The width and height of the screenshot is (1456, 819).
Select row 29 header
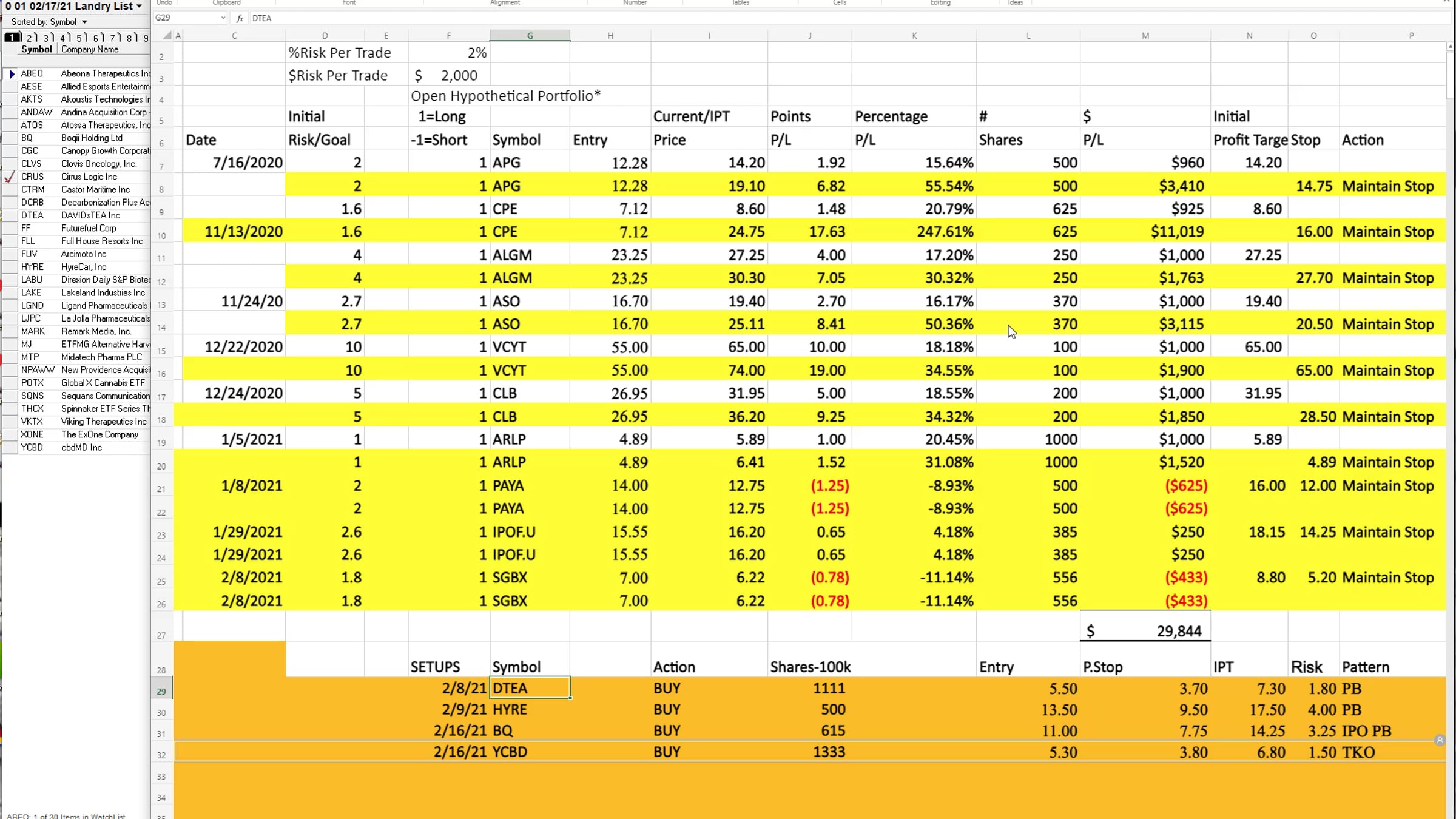(x=161, y=691)
